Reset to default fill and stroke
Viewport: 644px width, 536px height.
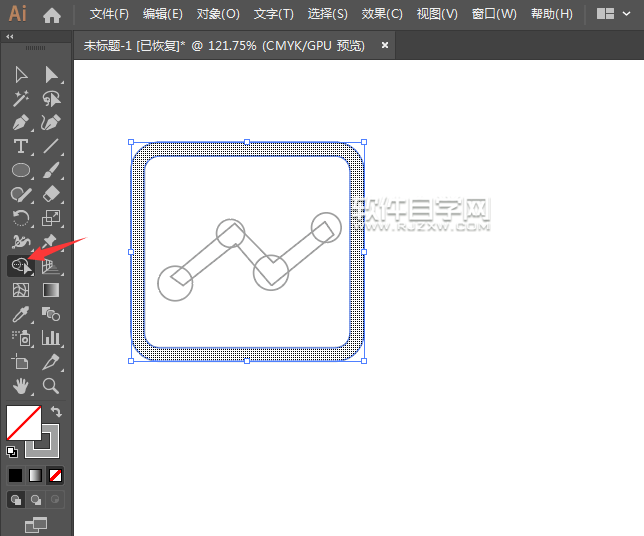(x=12, y=452)
